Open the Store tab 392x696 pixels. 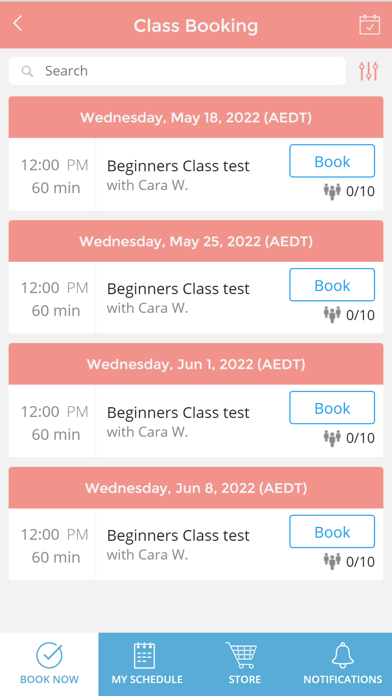(245, 664)
